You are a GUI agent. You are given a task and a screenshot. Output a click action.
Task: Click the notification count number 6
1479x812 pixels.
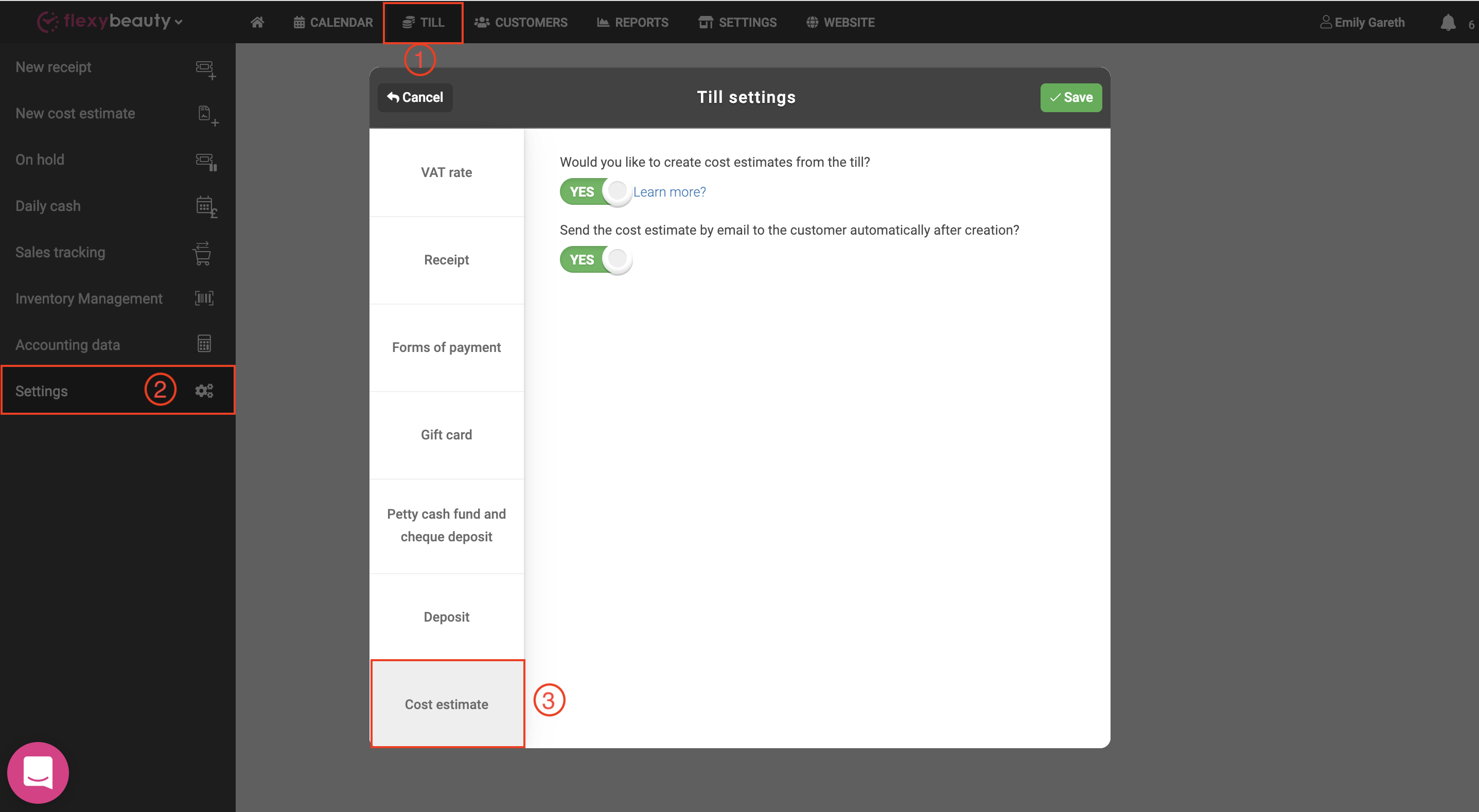(1471, 25)
